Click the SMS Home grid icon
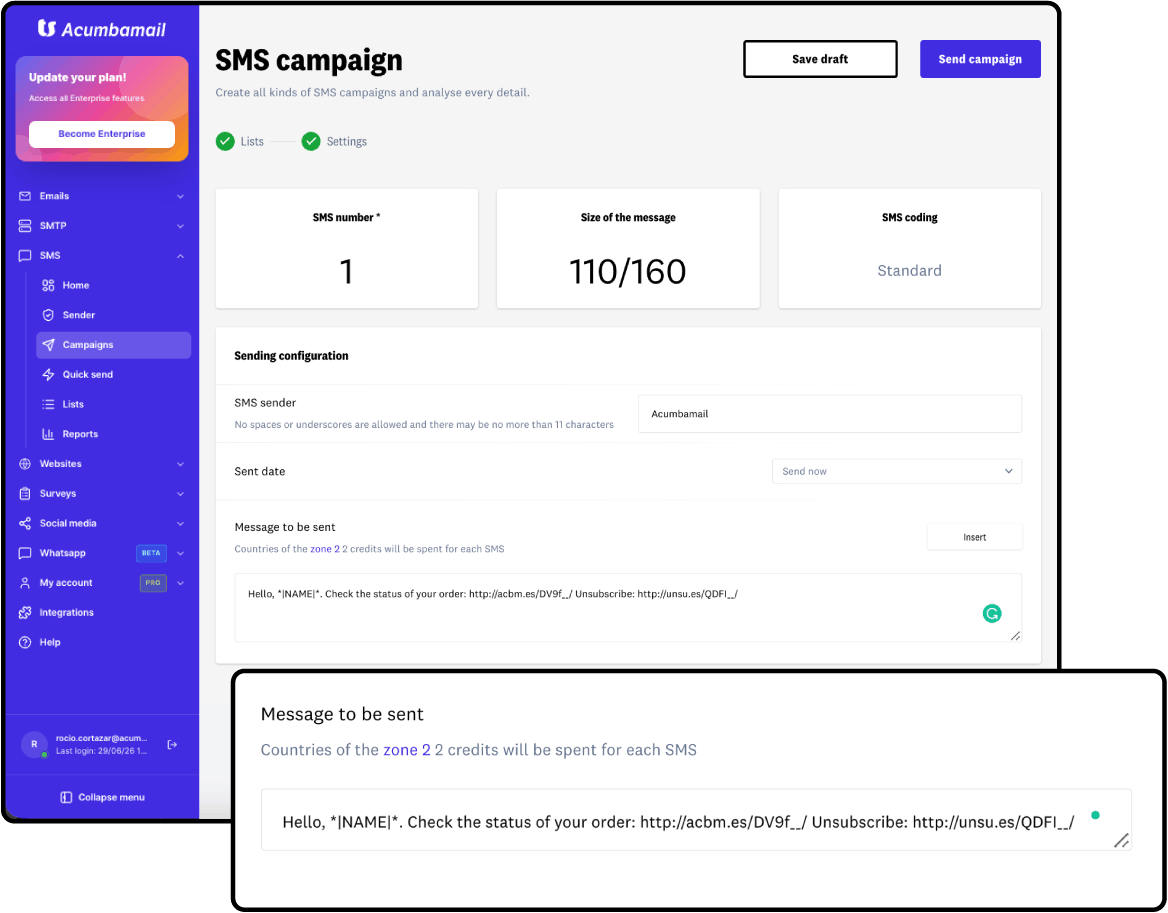This screenshot has width=1168, height=913. (48, 285)
